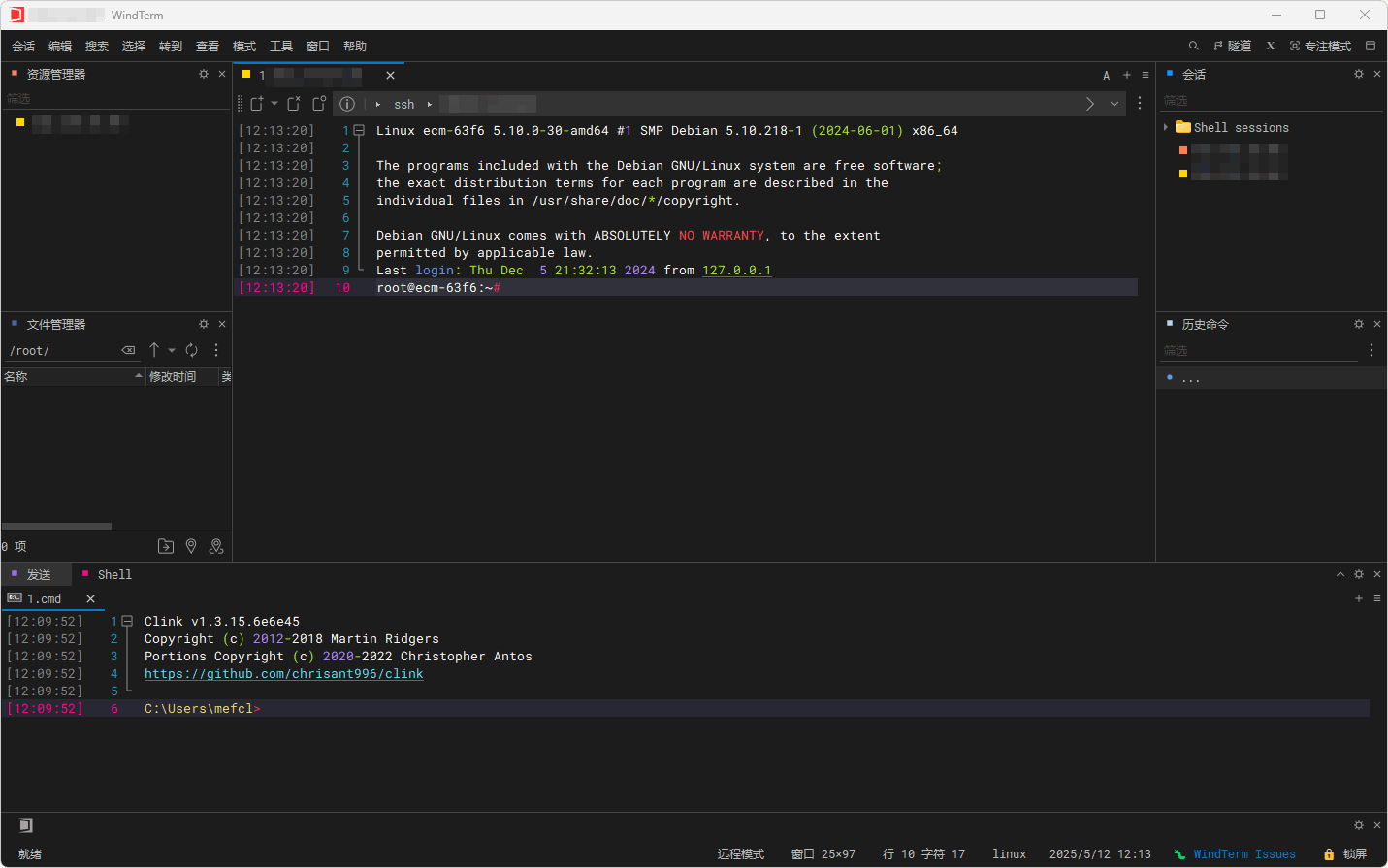
Task: Open the dropdown arrow next to the up-directory arrow
Action: pyautogui.click(x=172, y=350)
